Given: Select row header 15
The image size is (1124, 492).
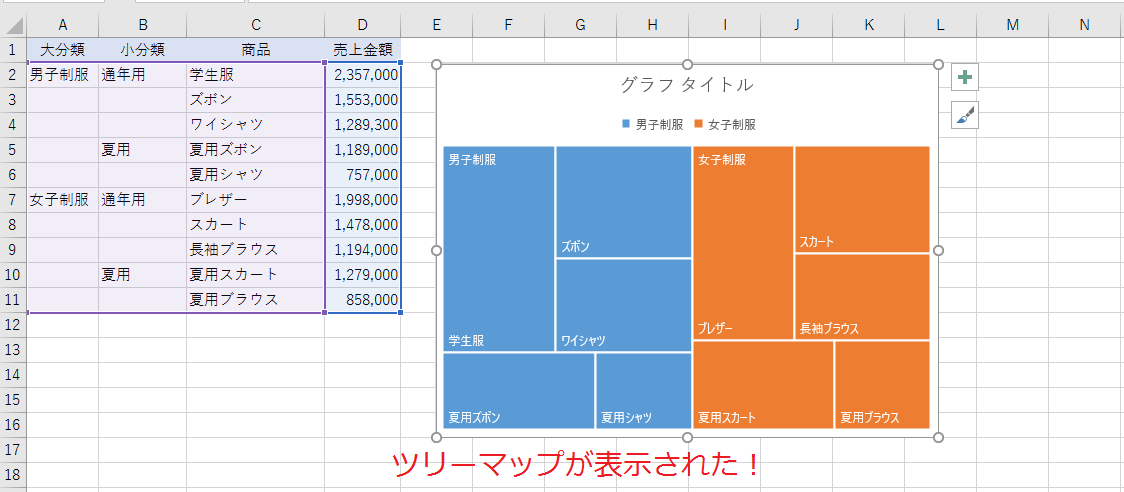Looking at the screenshot, I should point(13,399).
